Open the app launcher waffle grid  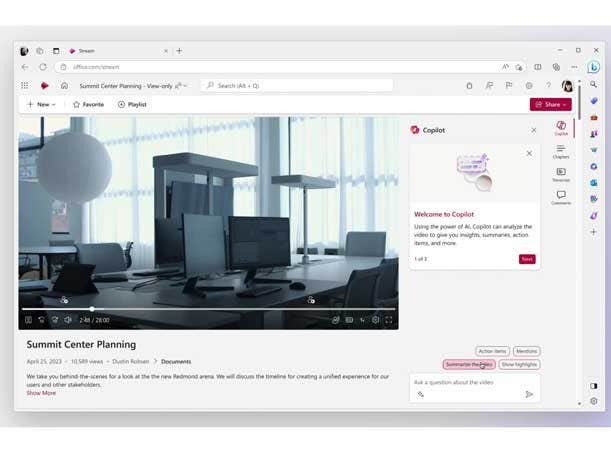click(x=26, y=86)
